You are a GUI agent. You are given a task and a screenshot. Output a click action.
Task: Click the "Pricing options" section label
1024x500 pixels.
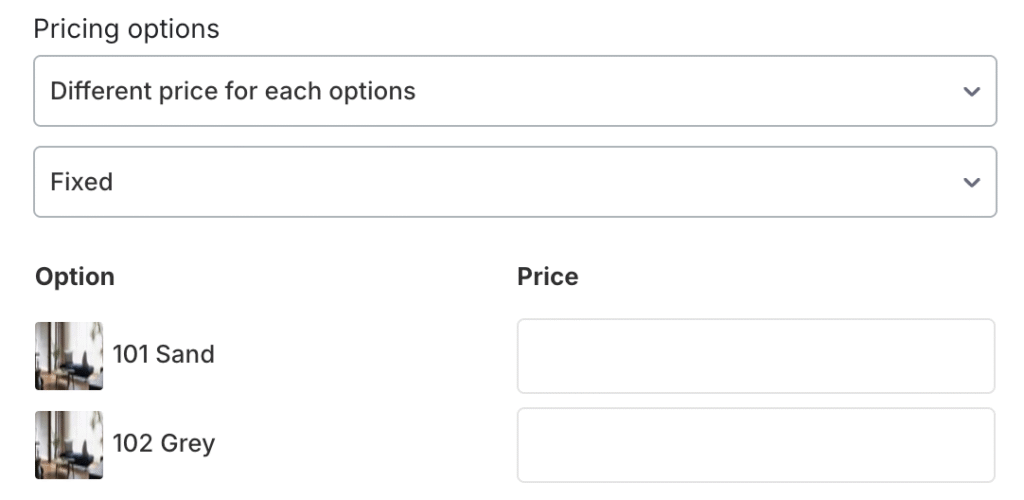tap(126, 29)
